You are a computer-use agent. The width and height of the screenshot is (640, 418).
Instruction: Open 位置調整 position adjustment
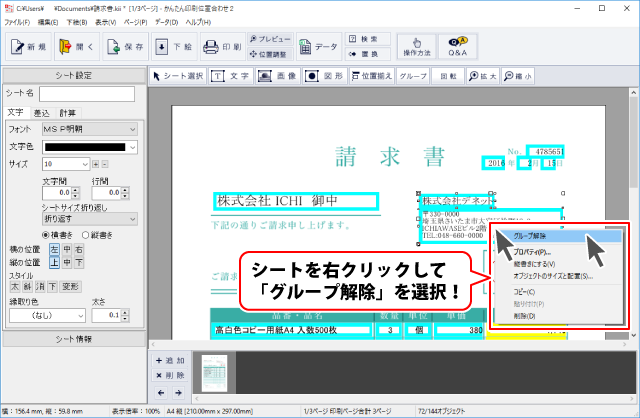click(x=270, y=54)
